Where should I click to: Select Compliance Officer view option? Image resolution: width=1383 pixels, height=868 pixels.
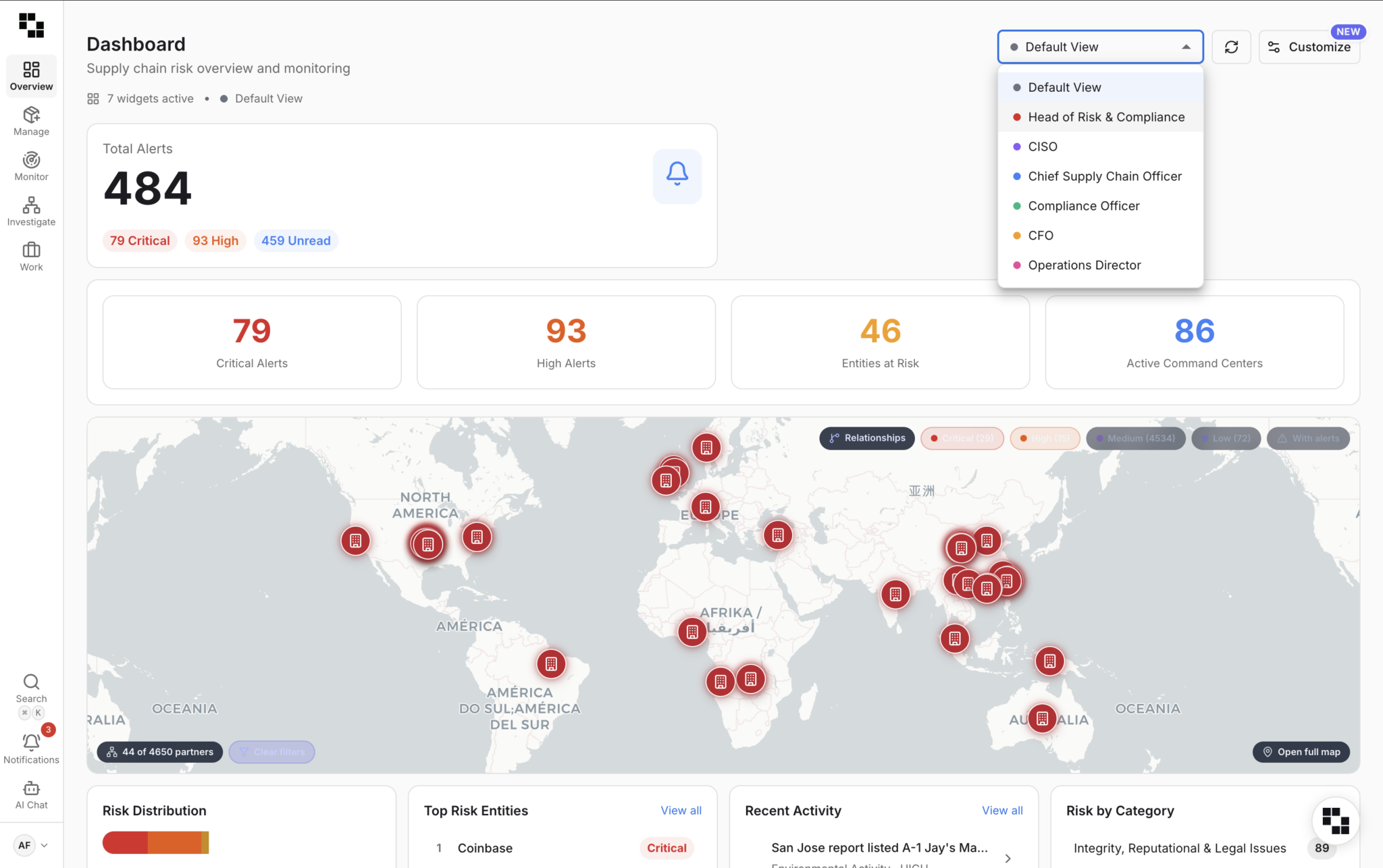coord(1101,206)
